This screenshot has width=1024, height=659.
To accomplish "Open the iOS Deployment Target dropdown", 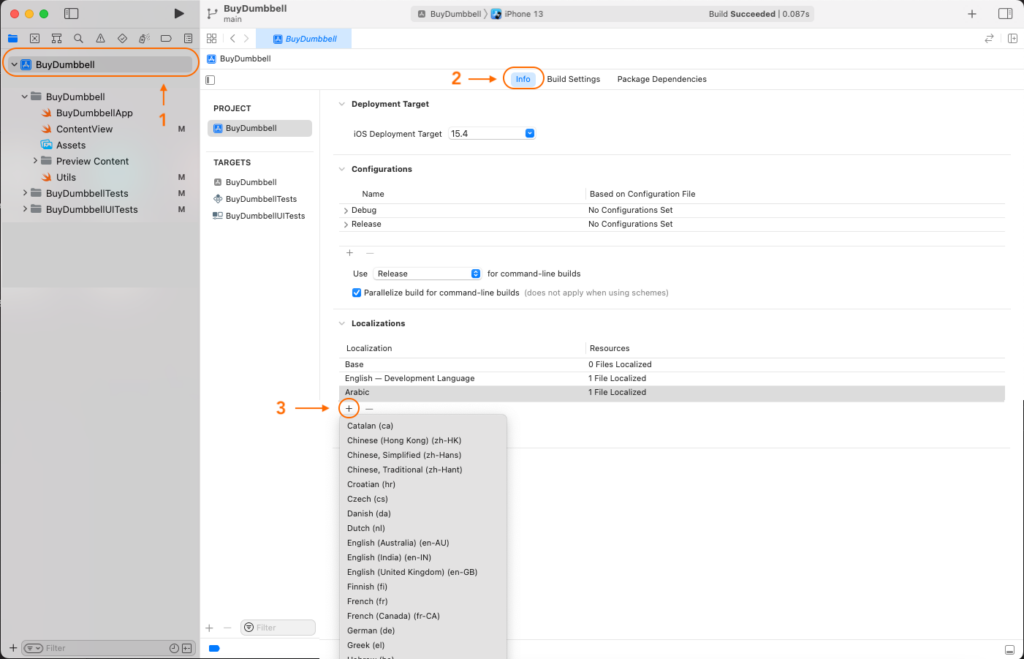I will pos(492,133).
